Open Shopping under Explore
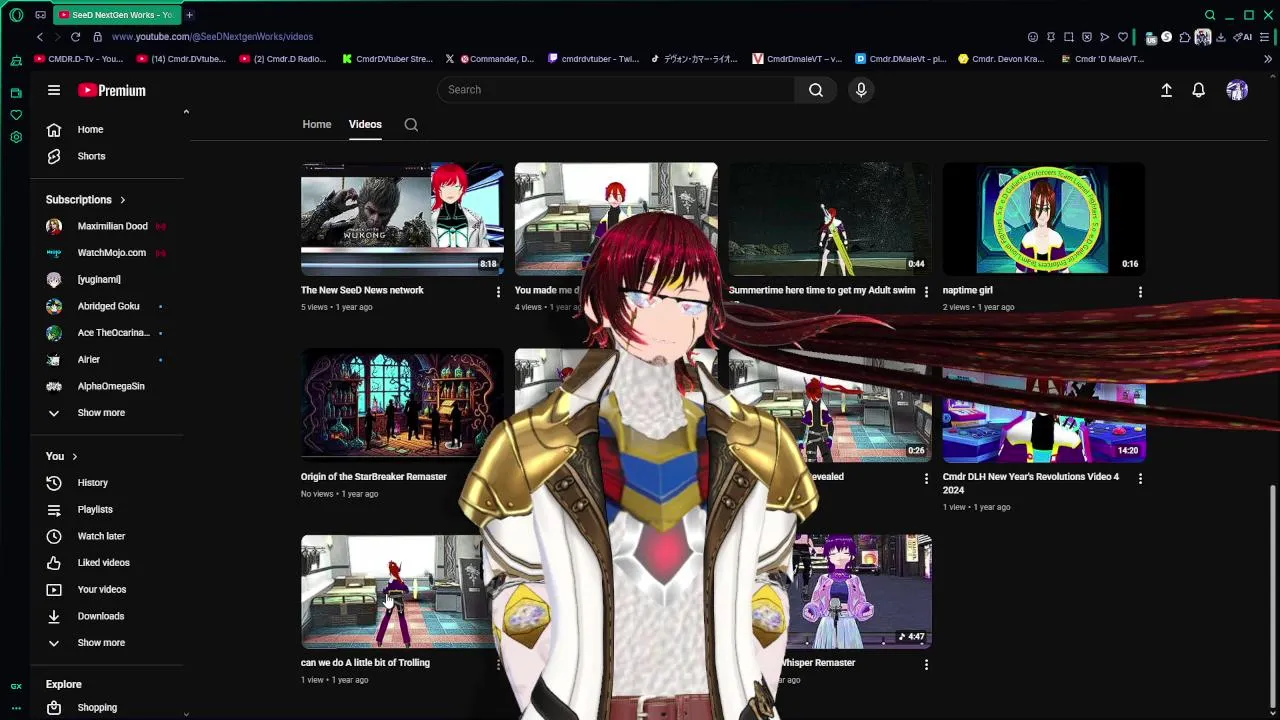Image resolution: width=1280 pixels, height=720 pixels. point(97,708)
